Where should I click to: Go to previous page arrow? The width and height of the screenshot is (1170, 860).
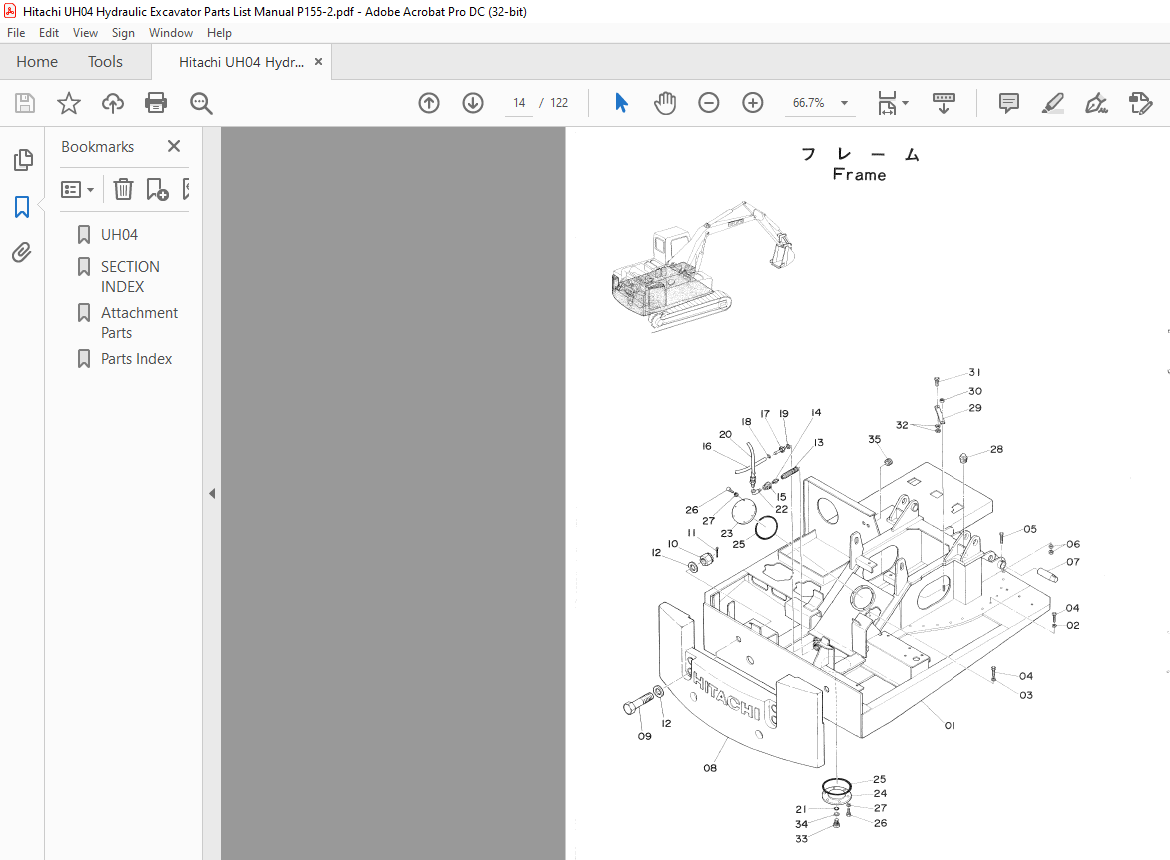pos(429,103)
